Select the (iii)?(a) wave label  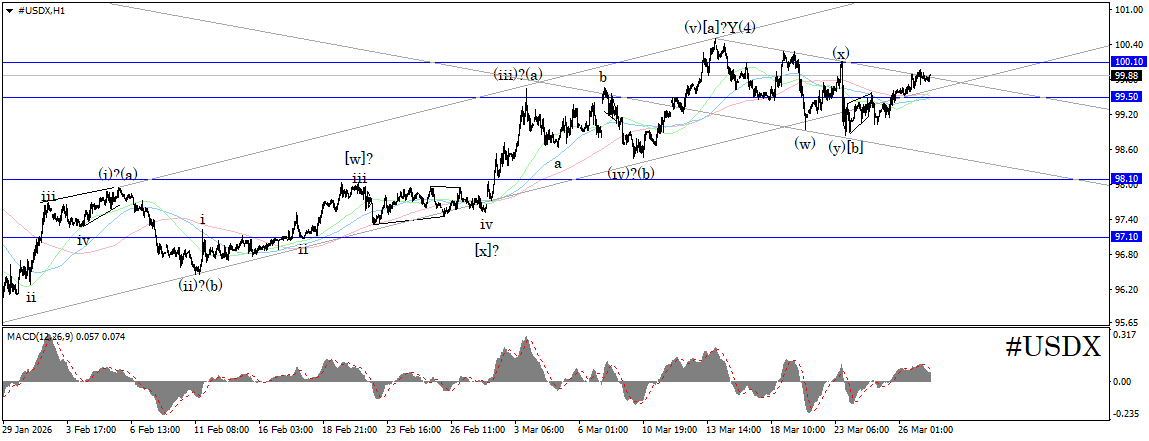(x=518, y=75)
